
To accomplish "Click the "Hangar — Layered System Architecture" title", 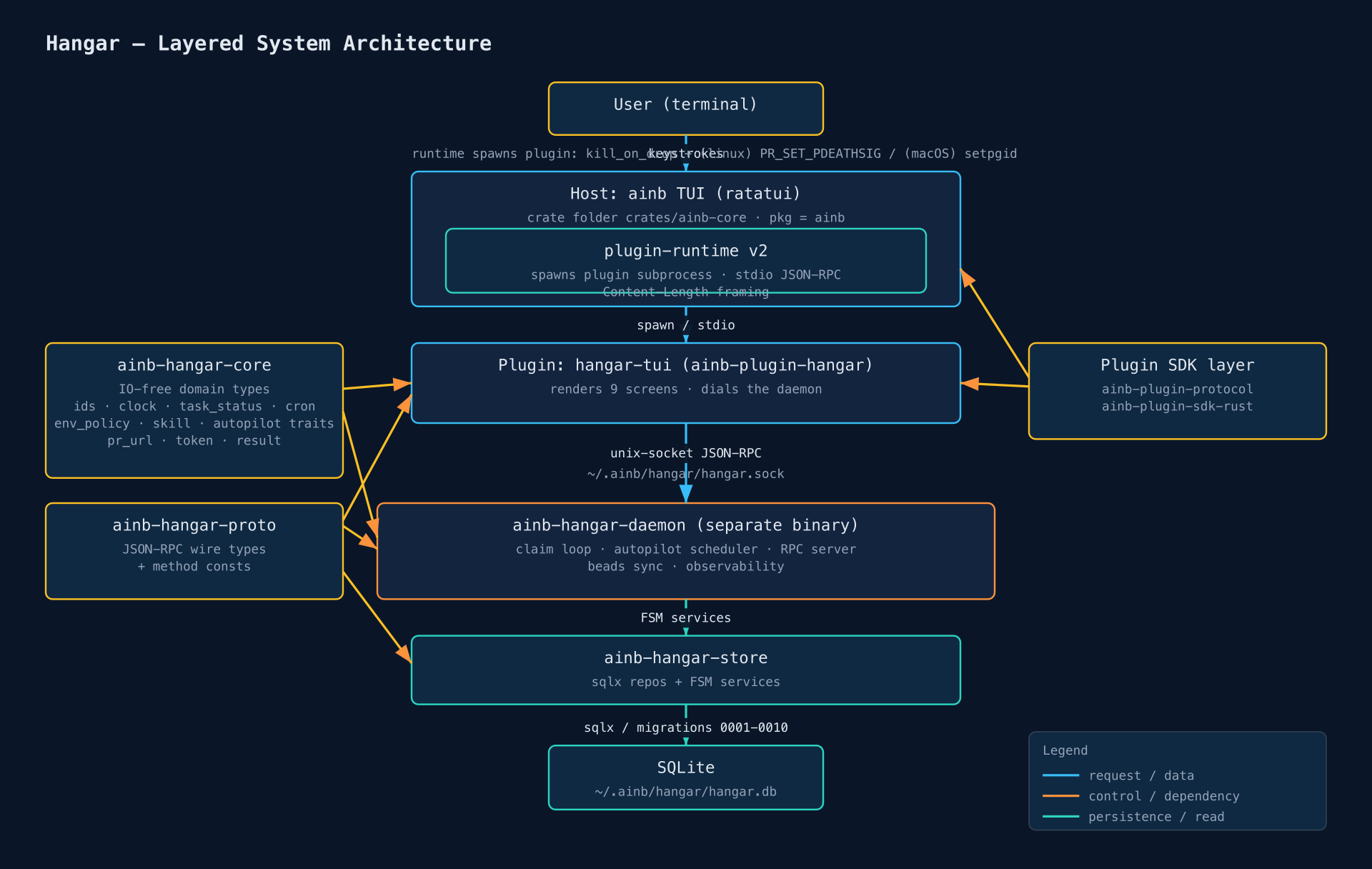I will coord(269,44).
